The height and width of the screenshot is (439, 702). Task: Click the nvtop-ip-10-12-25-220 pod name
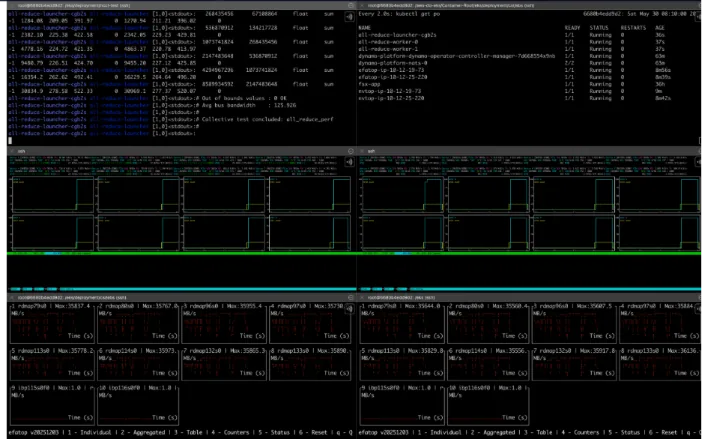pos(391,98)
